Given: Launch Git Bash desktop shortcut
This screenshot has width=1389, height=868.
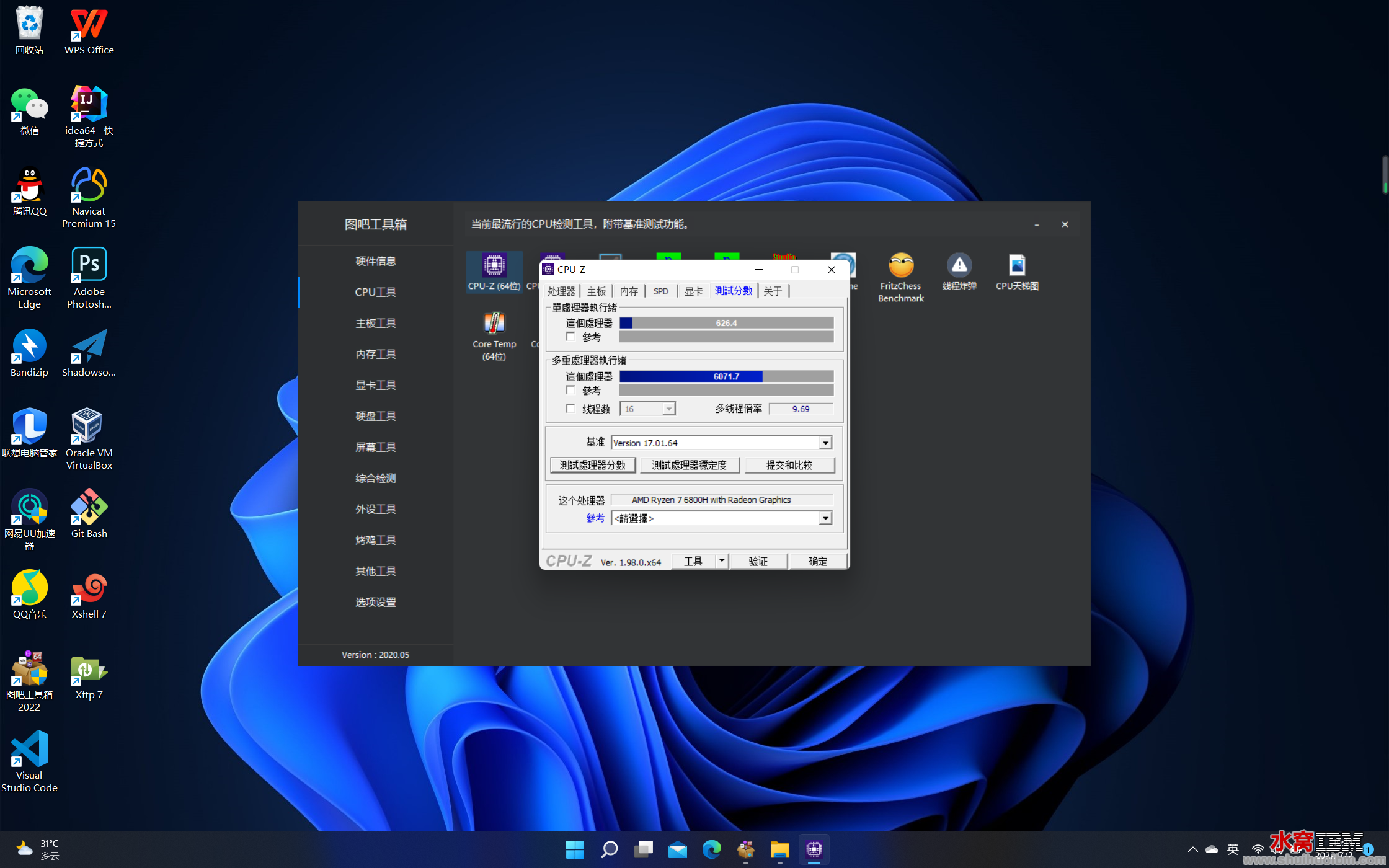Looking at the screenshot, I should [89, 513].
